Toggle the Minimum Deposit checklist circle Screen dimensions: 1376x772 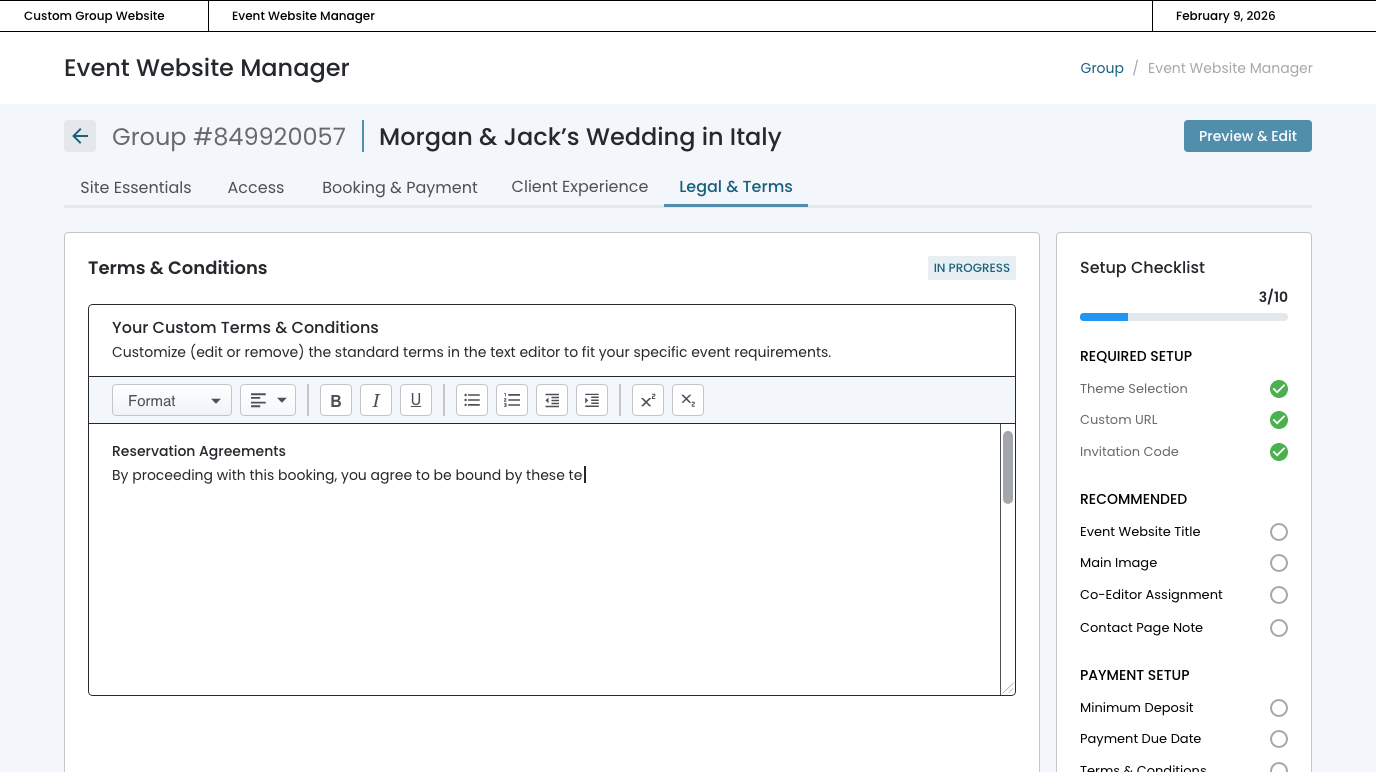click(1278, 708)
